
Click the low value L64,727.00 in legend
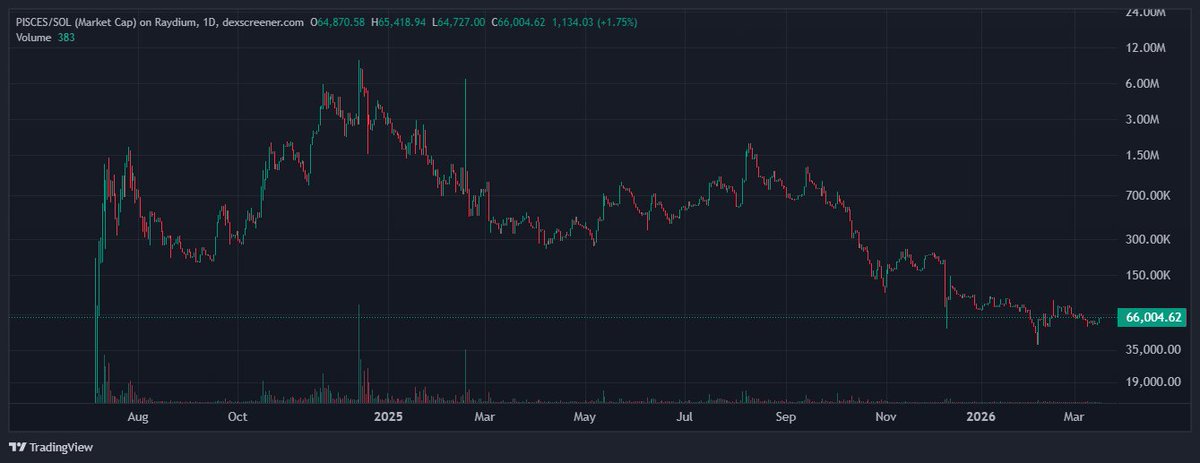click(x=459, y=21)
